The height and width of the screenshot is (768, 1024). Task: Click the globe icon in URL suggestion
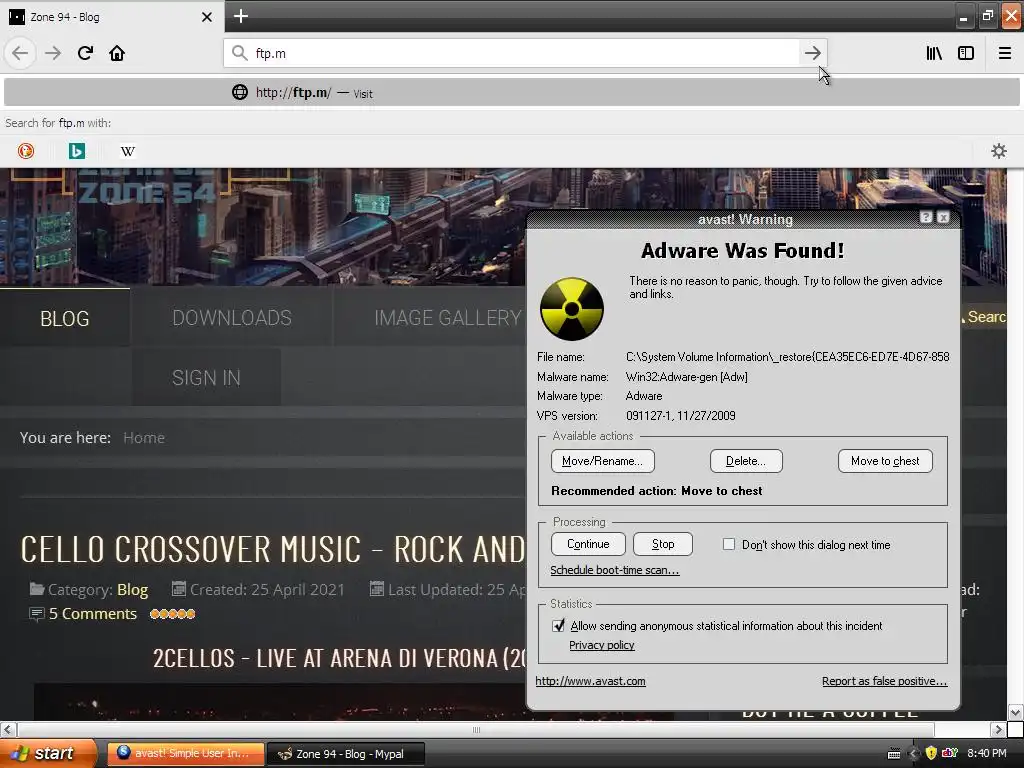pos(240,92)
